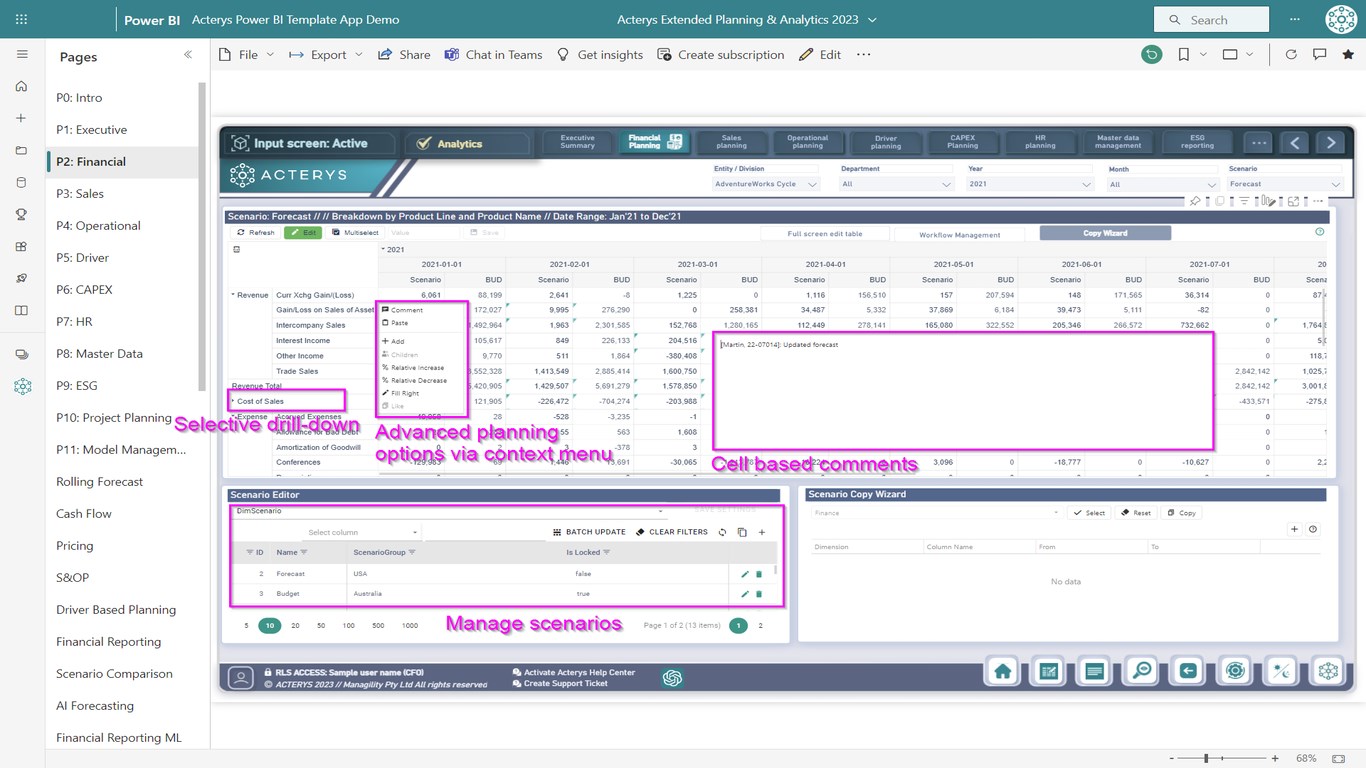Click the BATCH UPDATE button

(x=589, y=532)
